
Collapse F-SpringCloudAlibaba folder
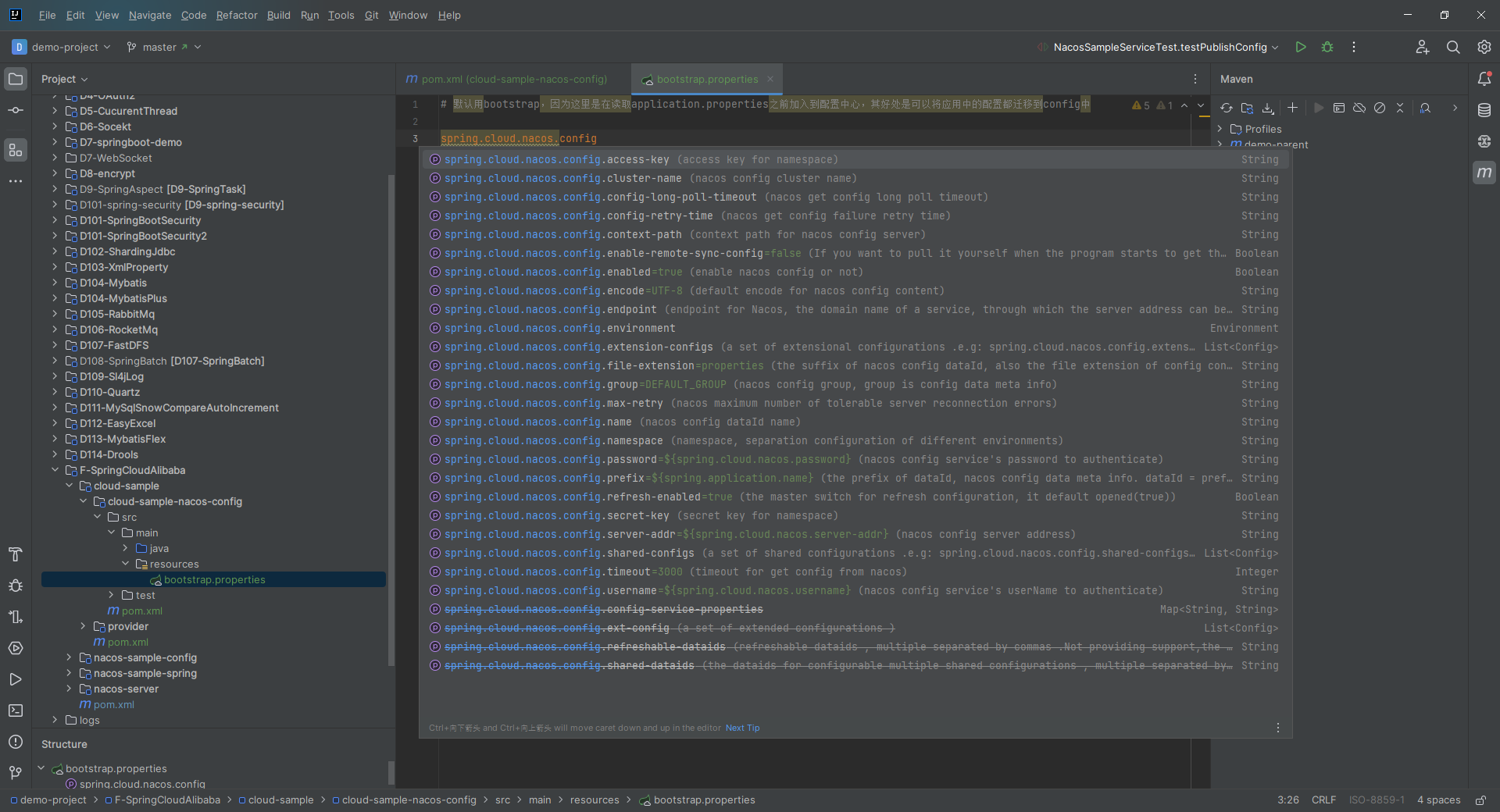pos(55,470)
